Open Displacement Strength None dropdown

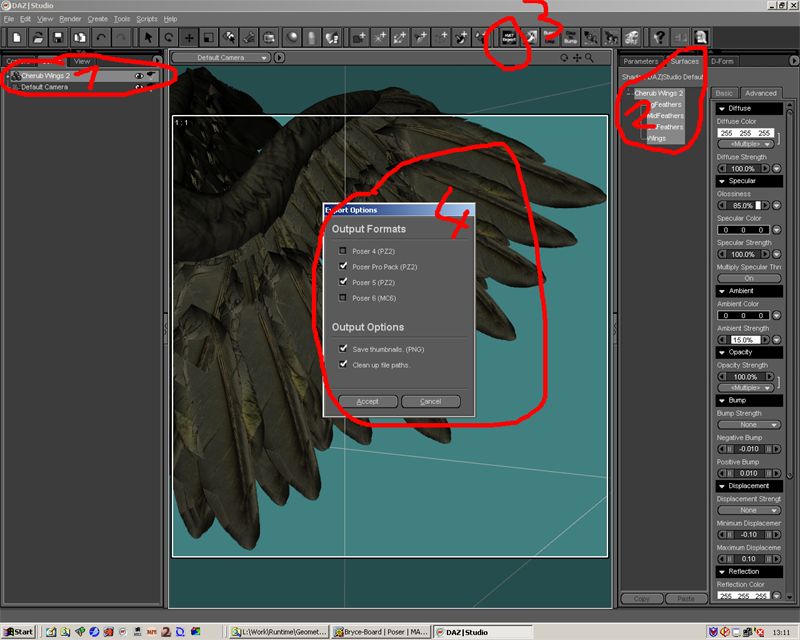tap(748, 510)
